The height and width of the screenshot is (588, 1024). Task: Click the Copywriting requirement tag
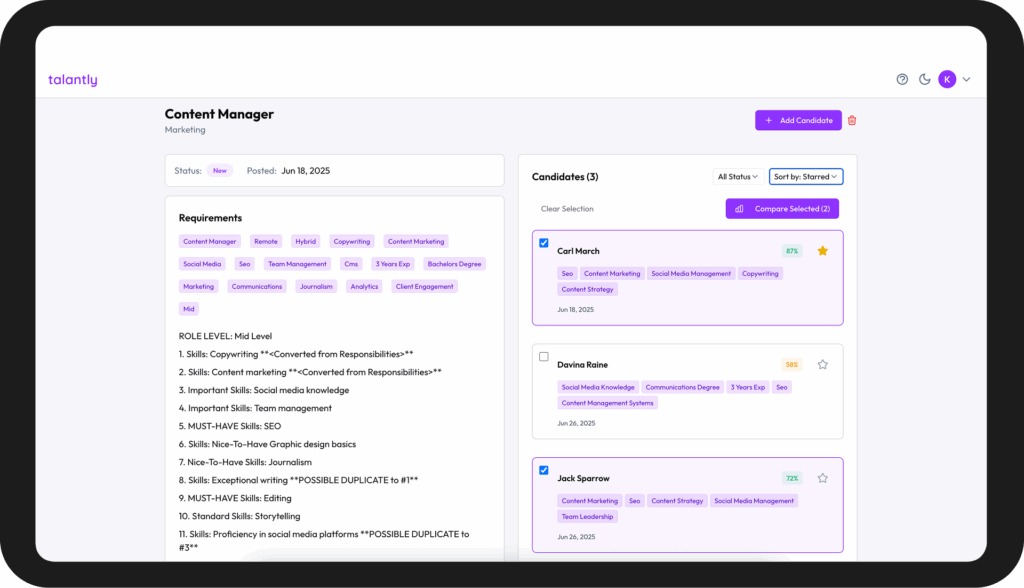pyautogui.click(x=352, y=241)
